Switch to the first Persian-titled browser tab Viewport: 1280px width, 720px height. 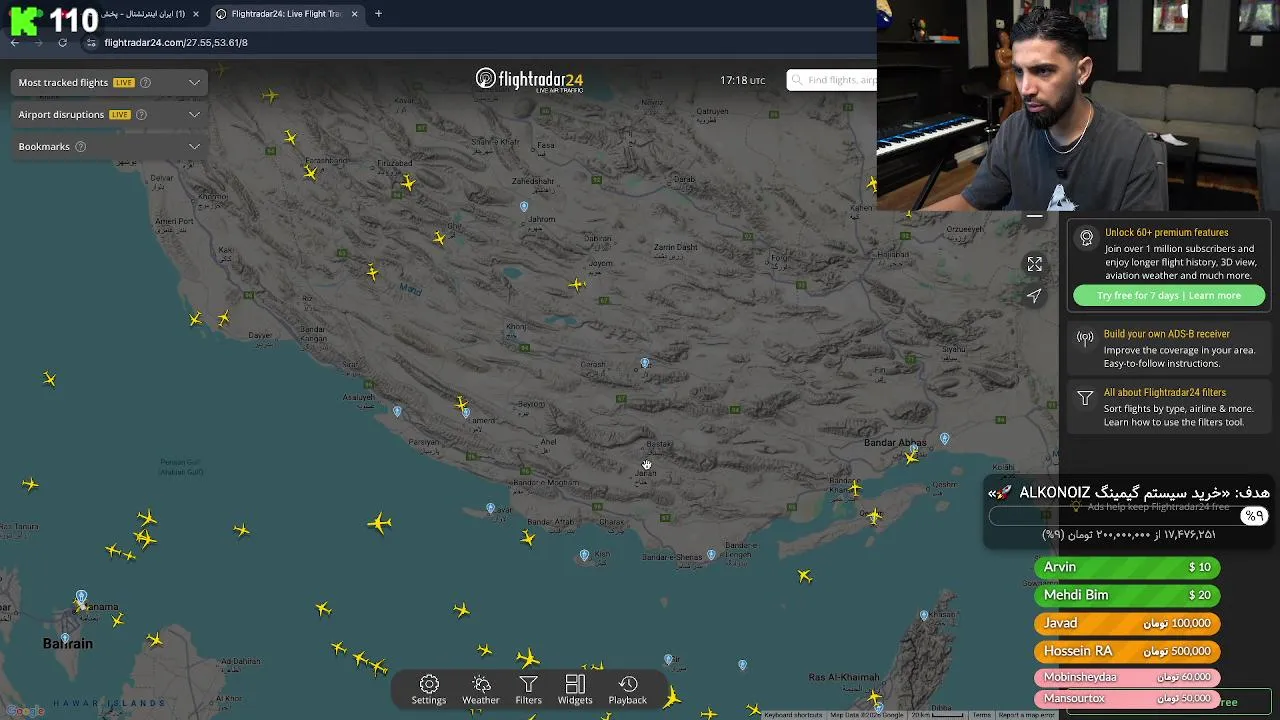click(x=140, y=14)
